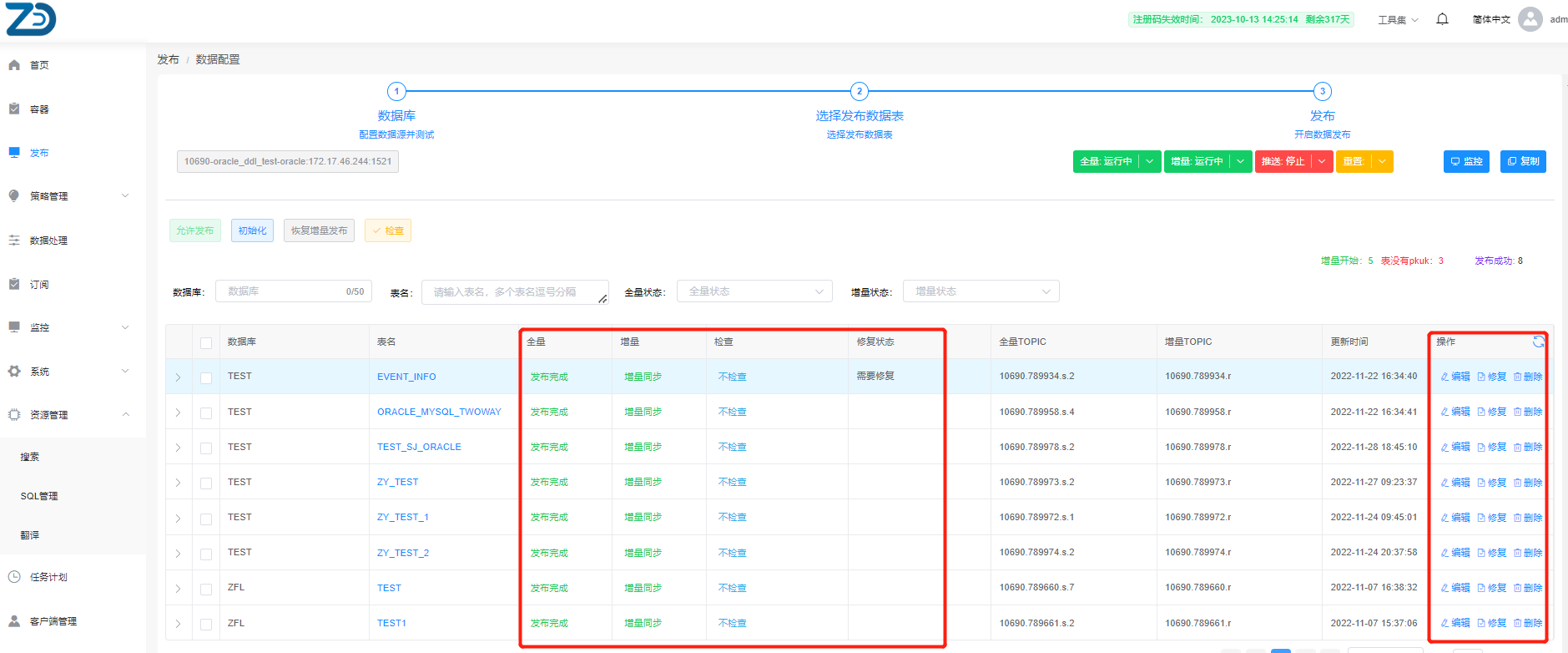Check the ZY_TEST_2 row checkbox

click(206, 554)
